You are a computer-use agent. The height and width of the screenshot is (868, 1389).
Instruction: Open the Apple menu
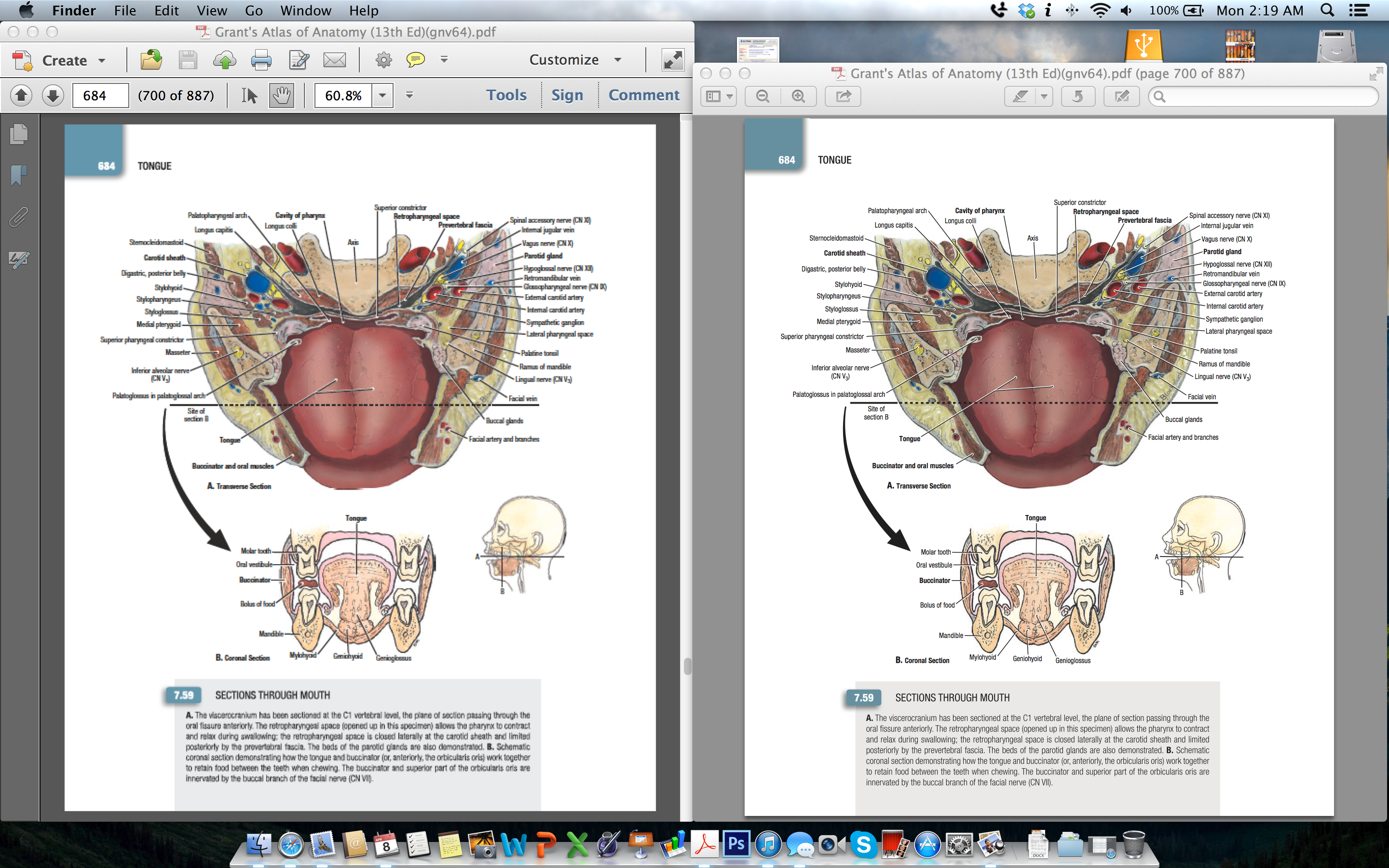tap(26, 10)
